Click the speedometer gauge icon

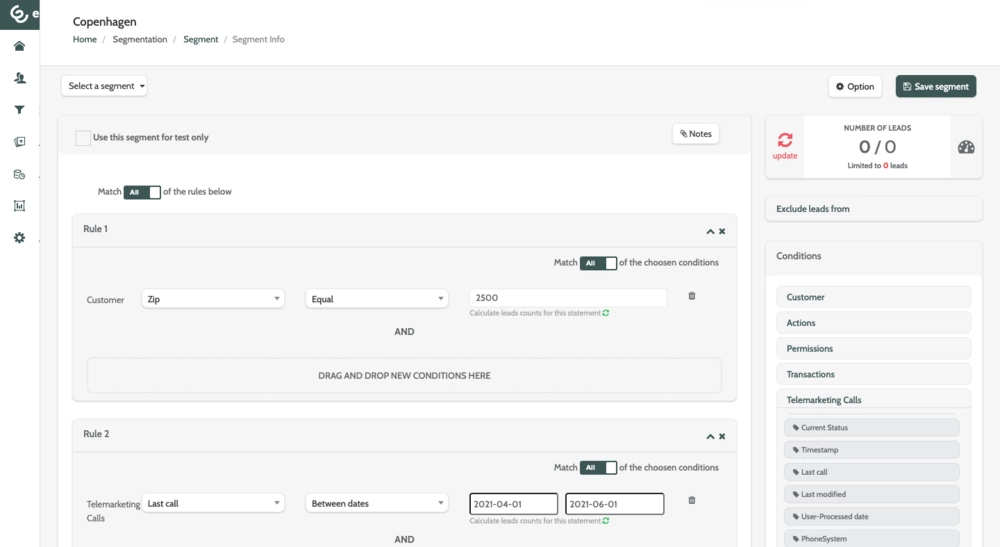coord(965,147)
